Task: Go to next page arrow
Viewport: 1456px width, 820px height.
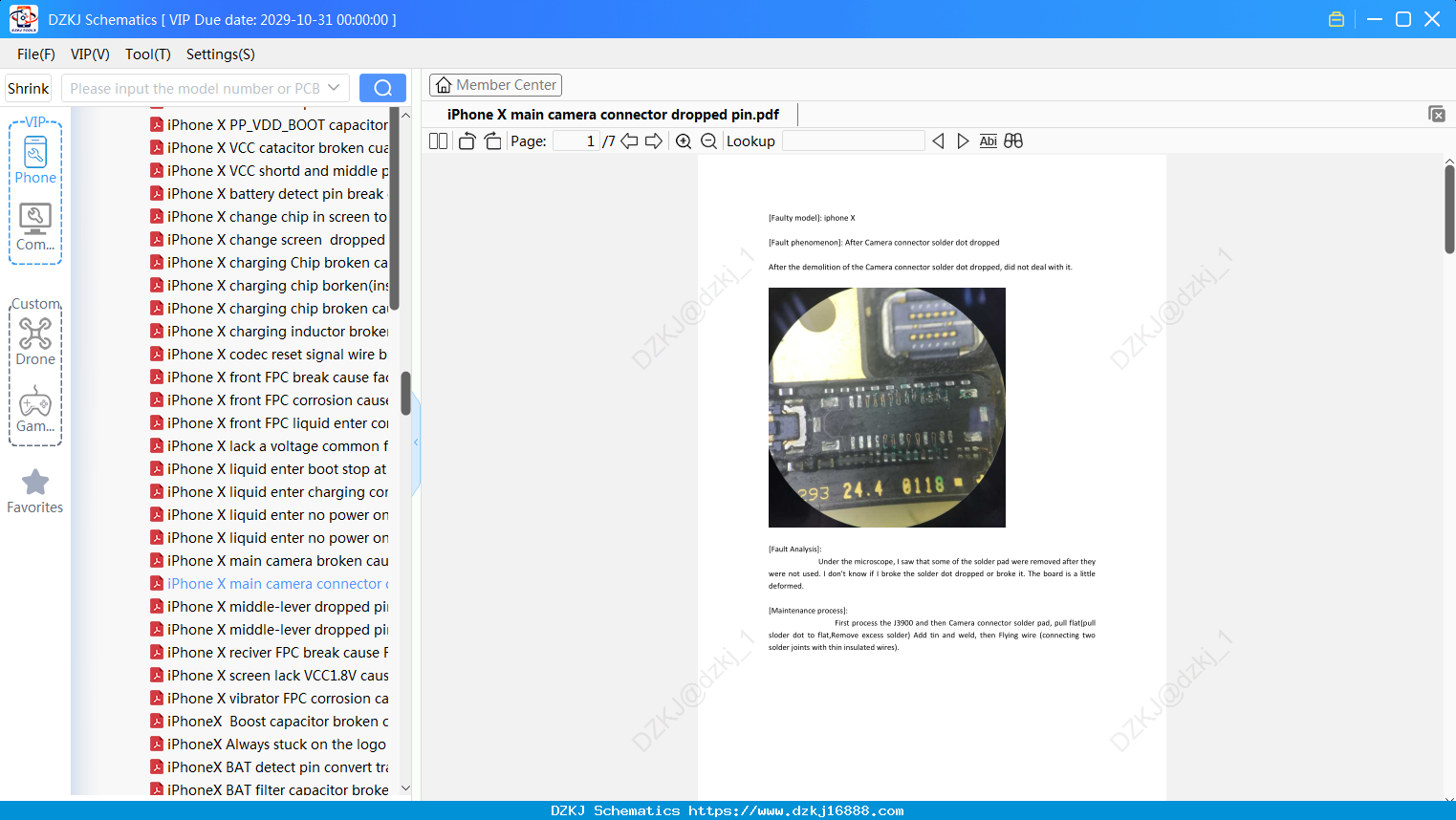Action: 654,141
